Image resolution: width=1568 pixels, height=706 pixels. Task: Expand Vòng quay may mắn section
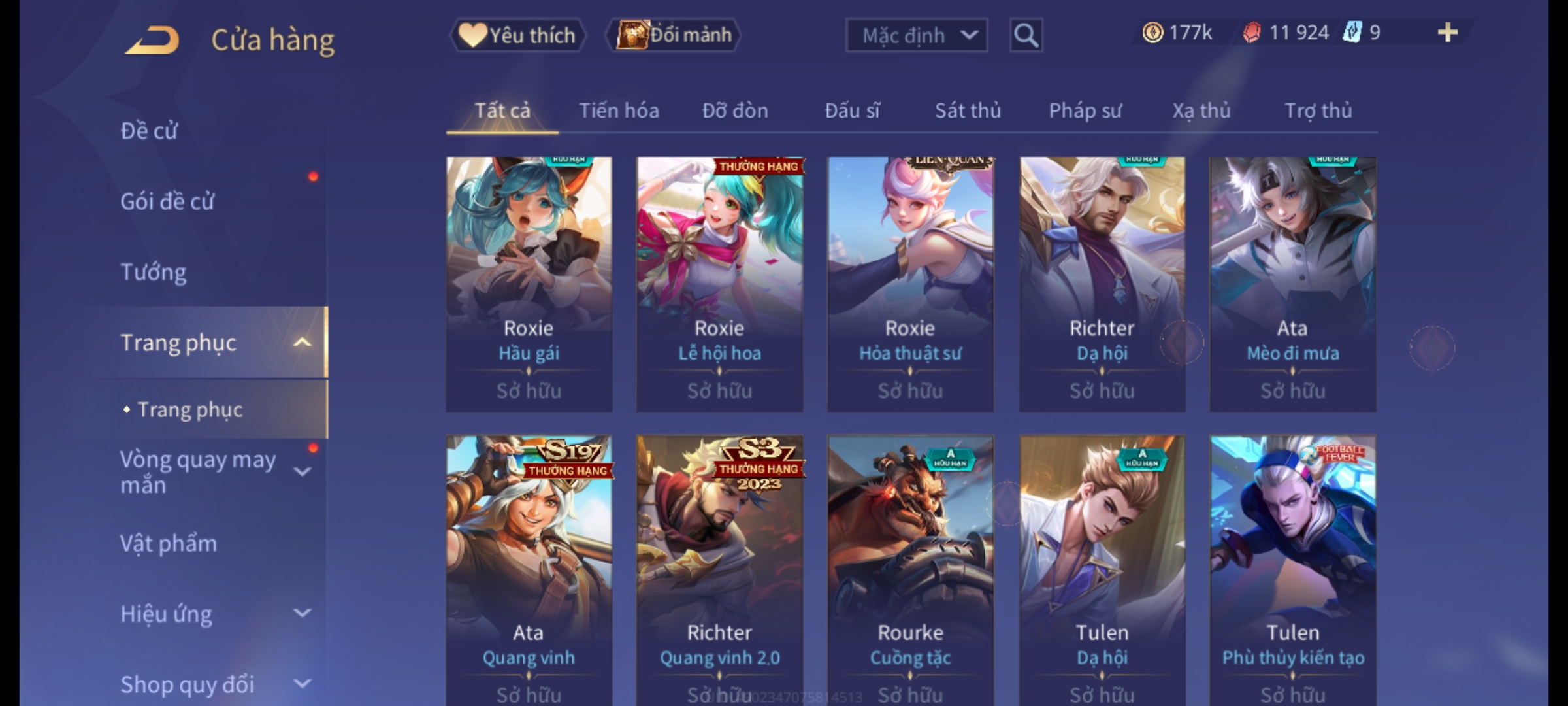[x=302, y=471]
